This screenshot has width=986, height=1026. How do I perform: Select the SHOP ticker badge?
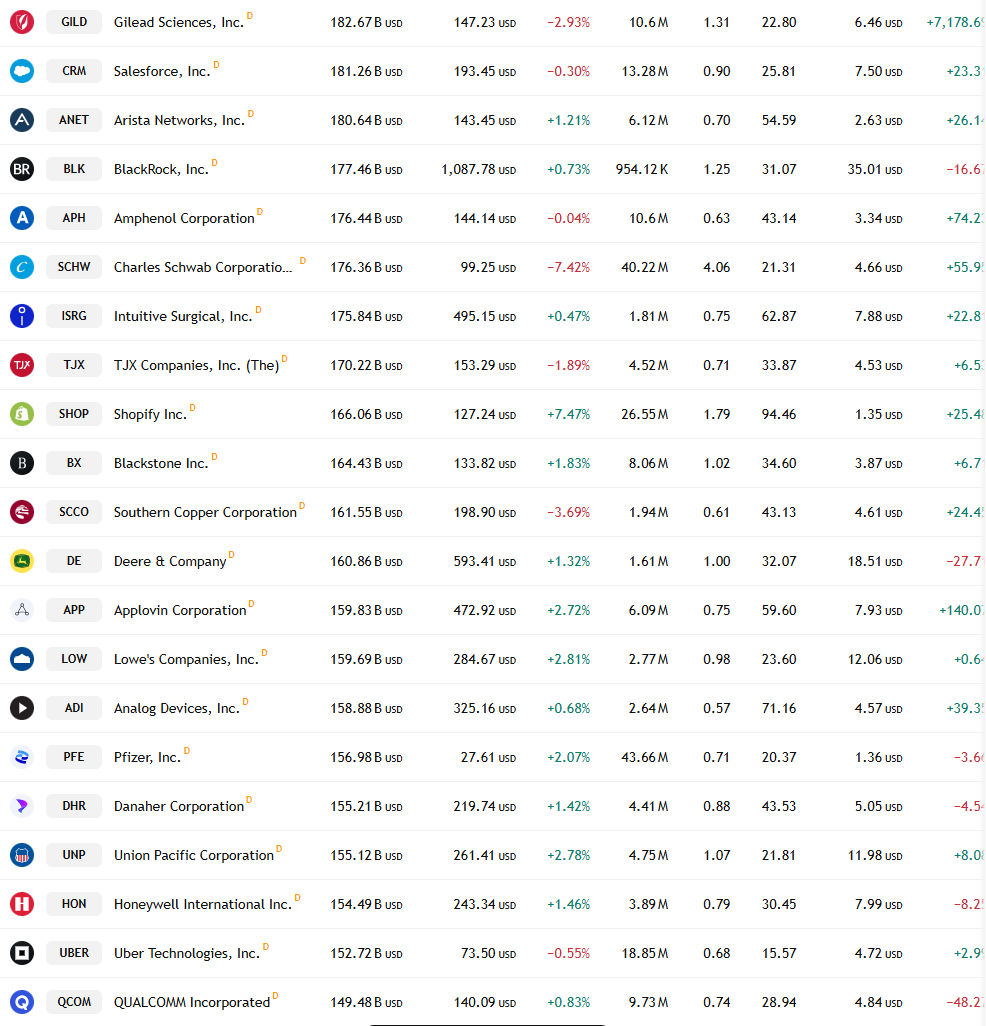[74, 414]
